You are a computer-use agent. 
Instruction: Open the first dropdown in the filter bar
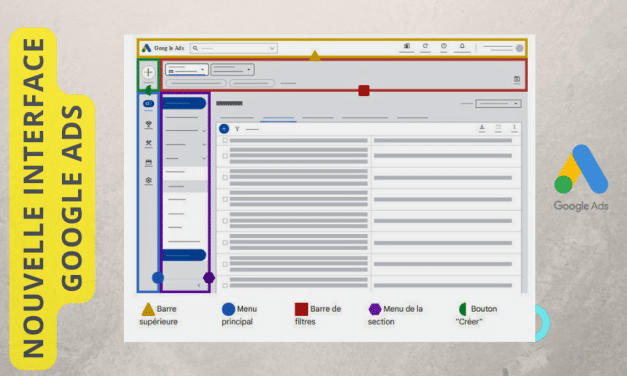[187, 70]
